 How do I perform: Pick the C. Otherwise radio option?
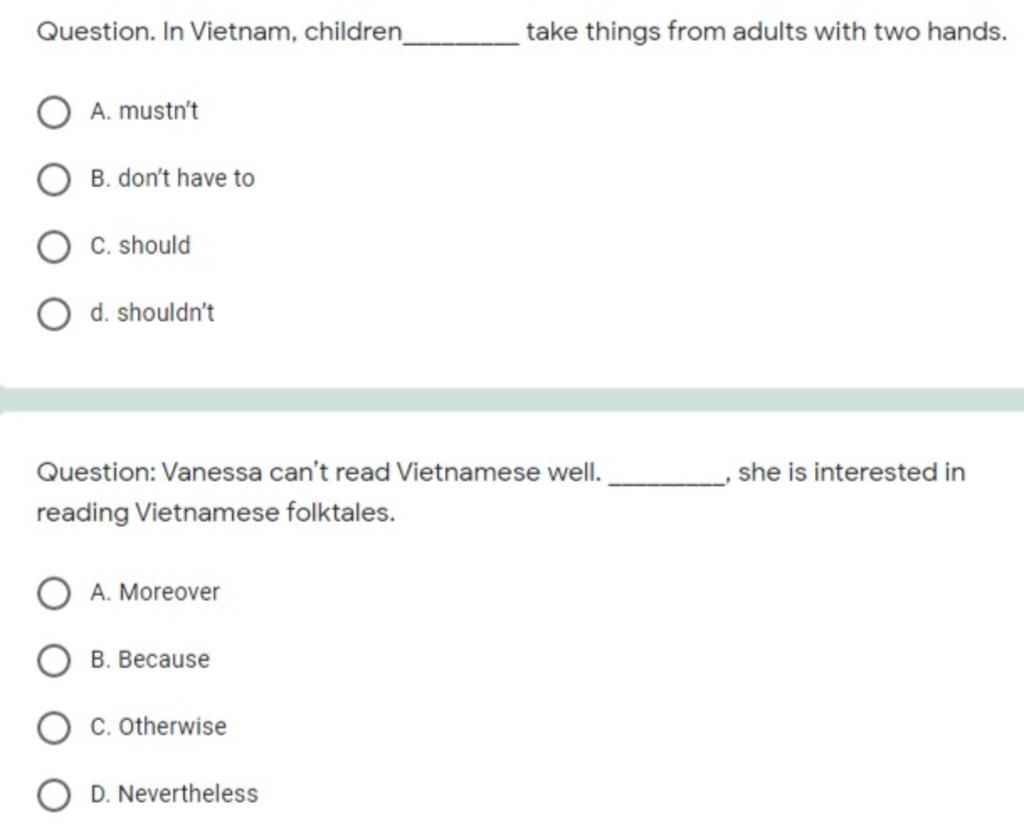54,728
